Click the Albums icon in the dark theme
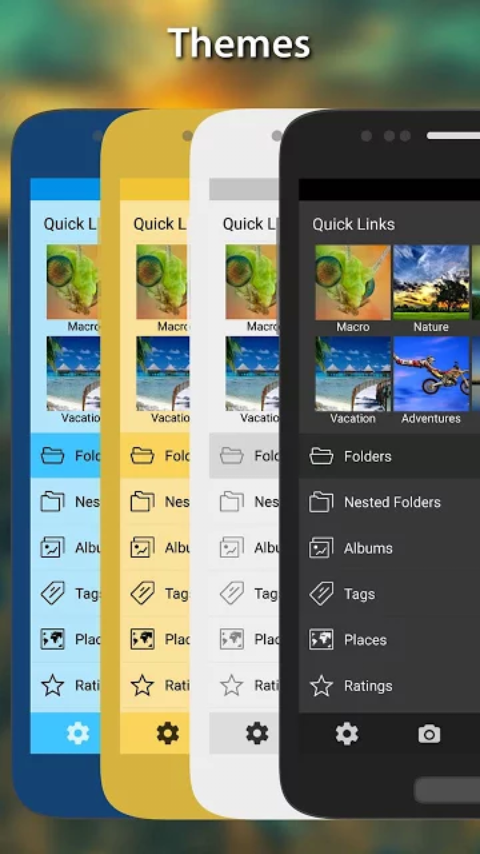The height and width of the screenshot is (854, 480). click(321, 548)
